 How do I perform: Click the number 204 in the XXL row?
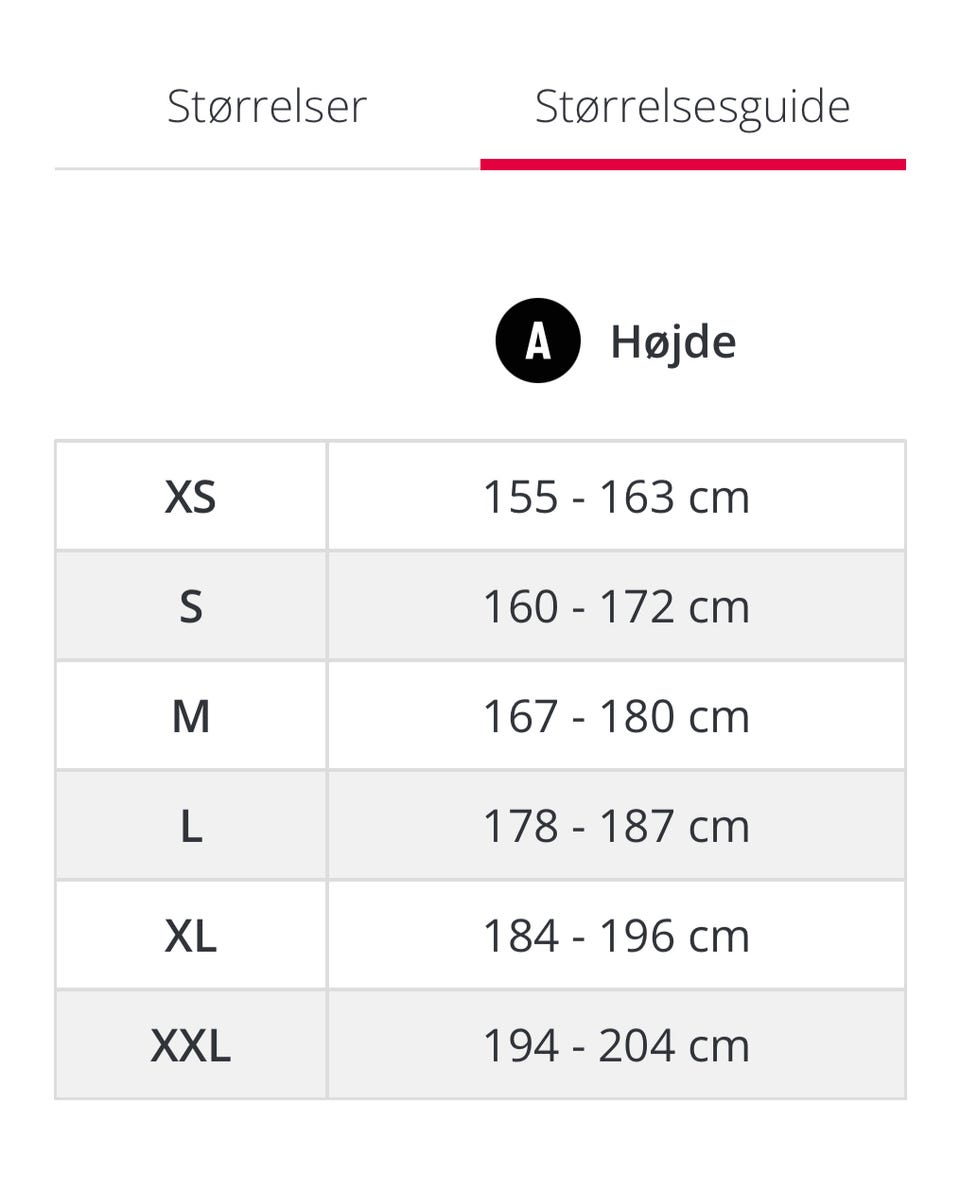(x=636, y=1046)
